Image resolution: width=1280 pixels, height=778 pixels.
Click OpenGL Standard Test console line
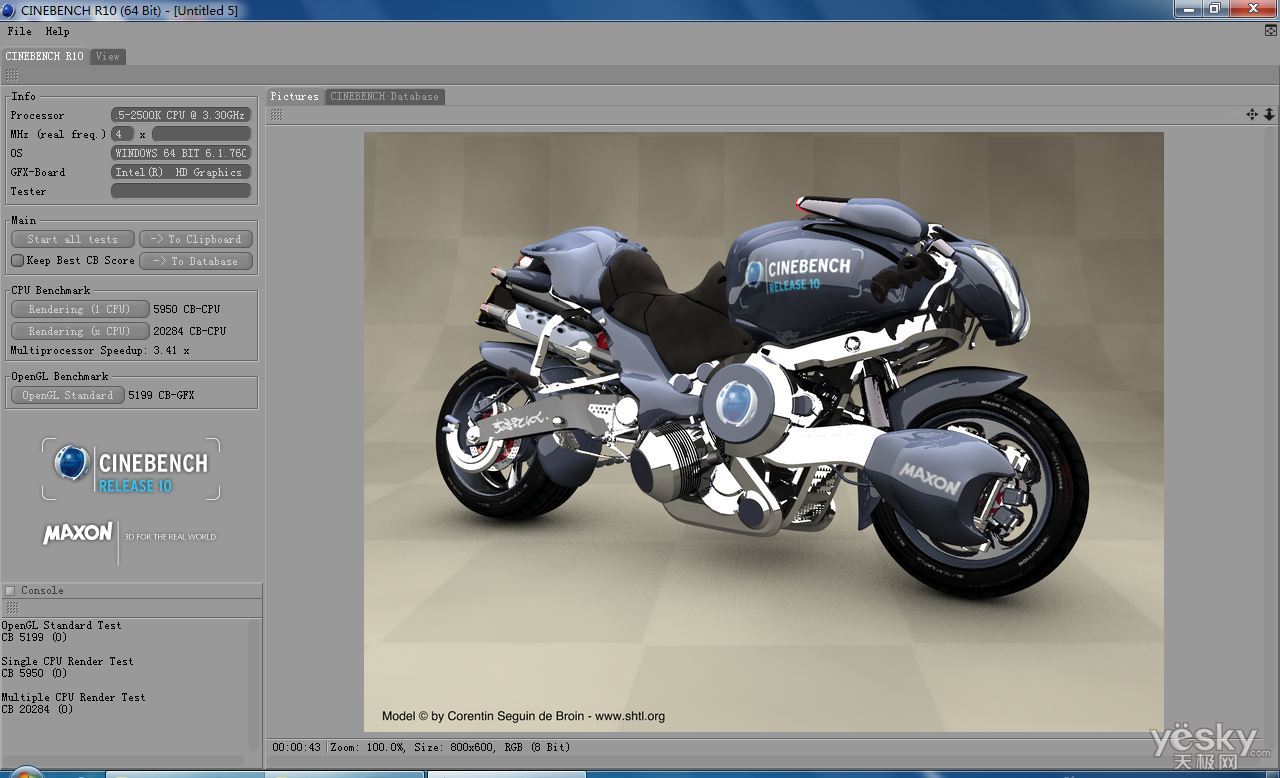click(x=61, y=625)
